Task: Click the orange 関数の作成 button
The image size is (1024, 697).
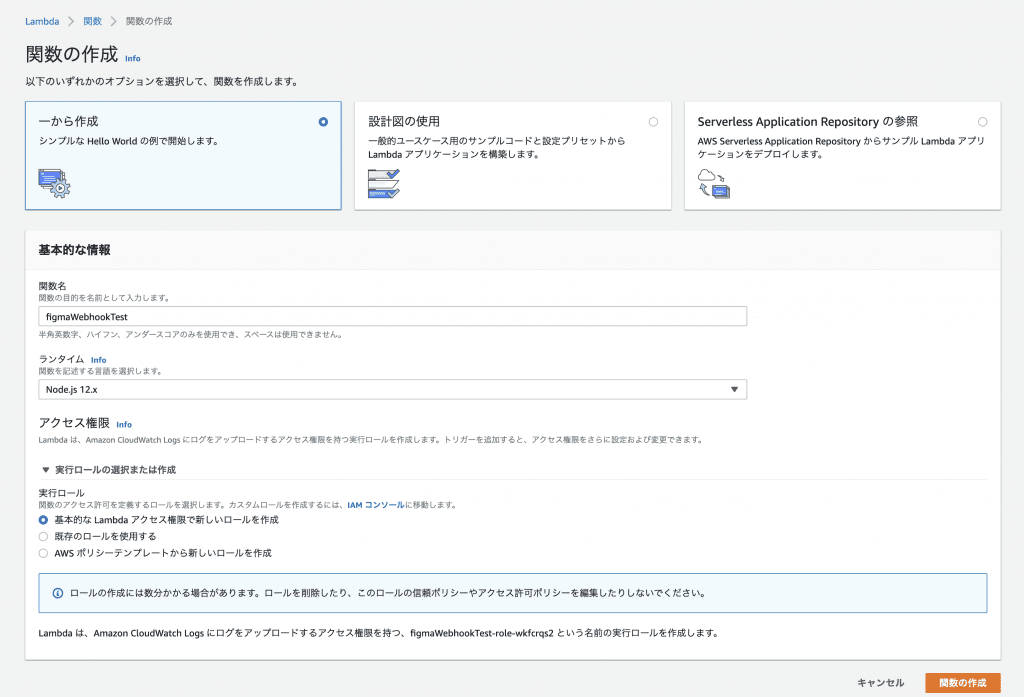Action: coord(963,683)
